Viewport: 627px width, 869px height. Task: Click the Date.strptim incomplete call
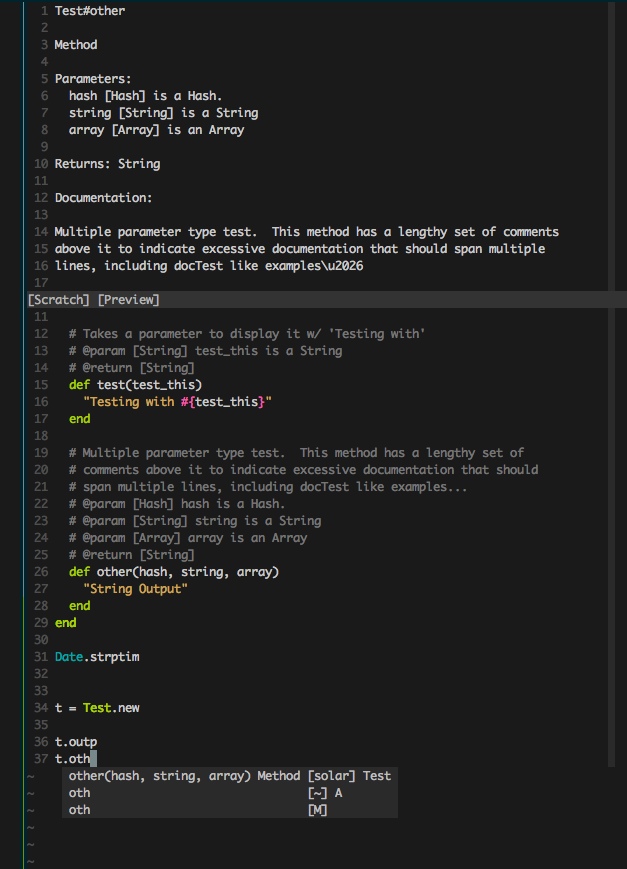tap(100, 656)
